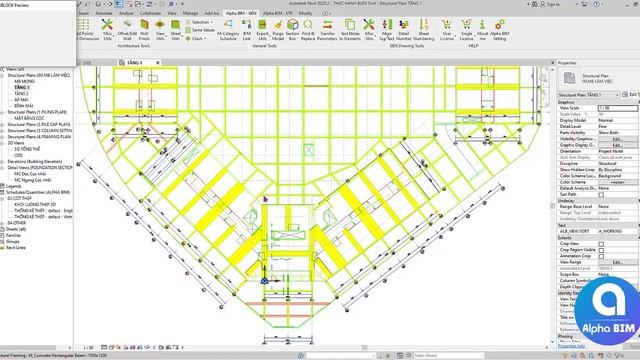Viewport: 640px width, 360px height.
Task: Open the Find & Replace tool
Action: point(308,29)
